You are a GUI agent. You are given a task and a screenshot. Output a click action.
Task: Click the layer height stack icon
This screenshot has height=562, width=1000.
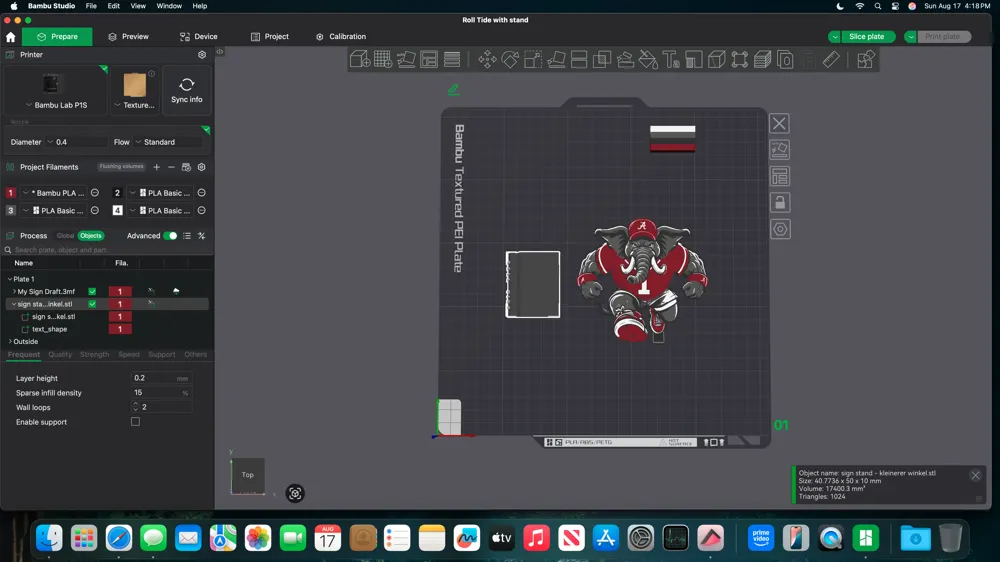tap(452, 59)
